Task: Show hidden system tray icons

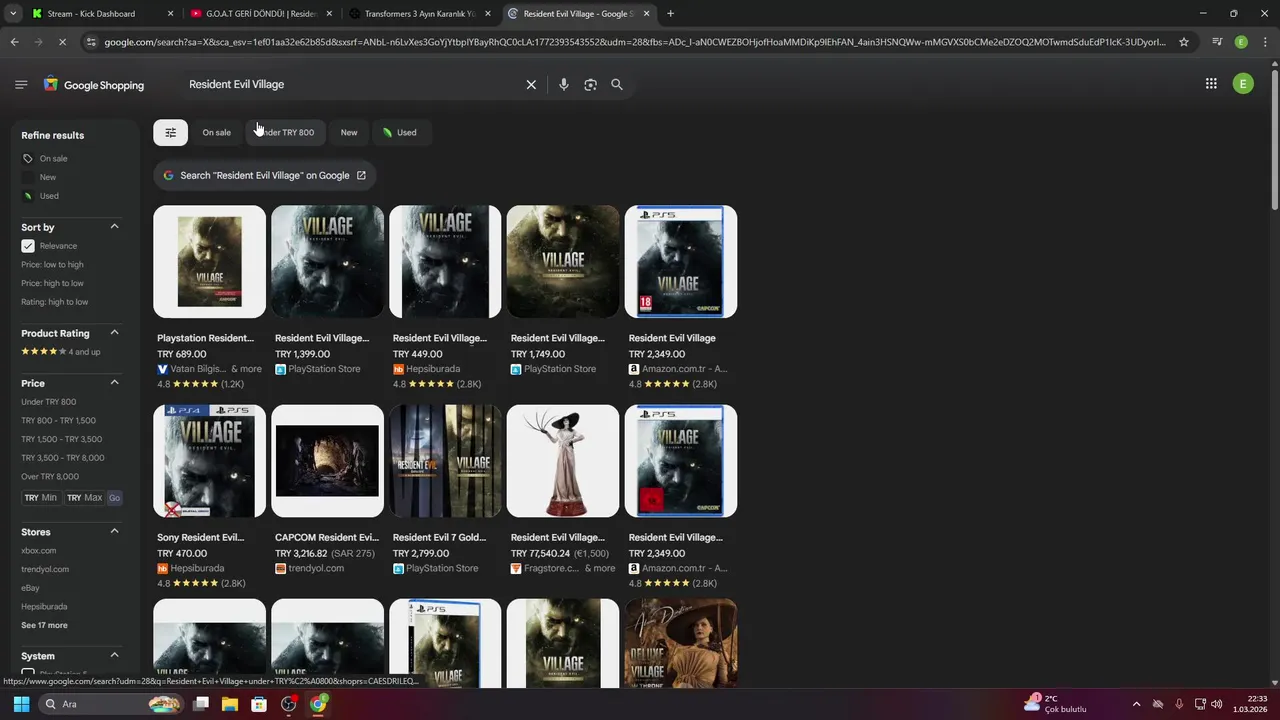Action: [x=1136, y=704]
